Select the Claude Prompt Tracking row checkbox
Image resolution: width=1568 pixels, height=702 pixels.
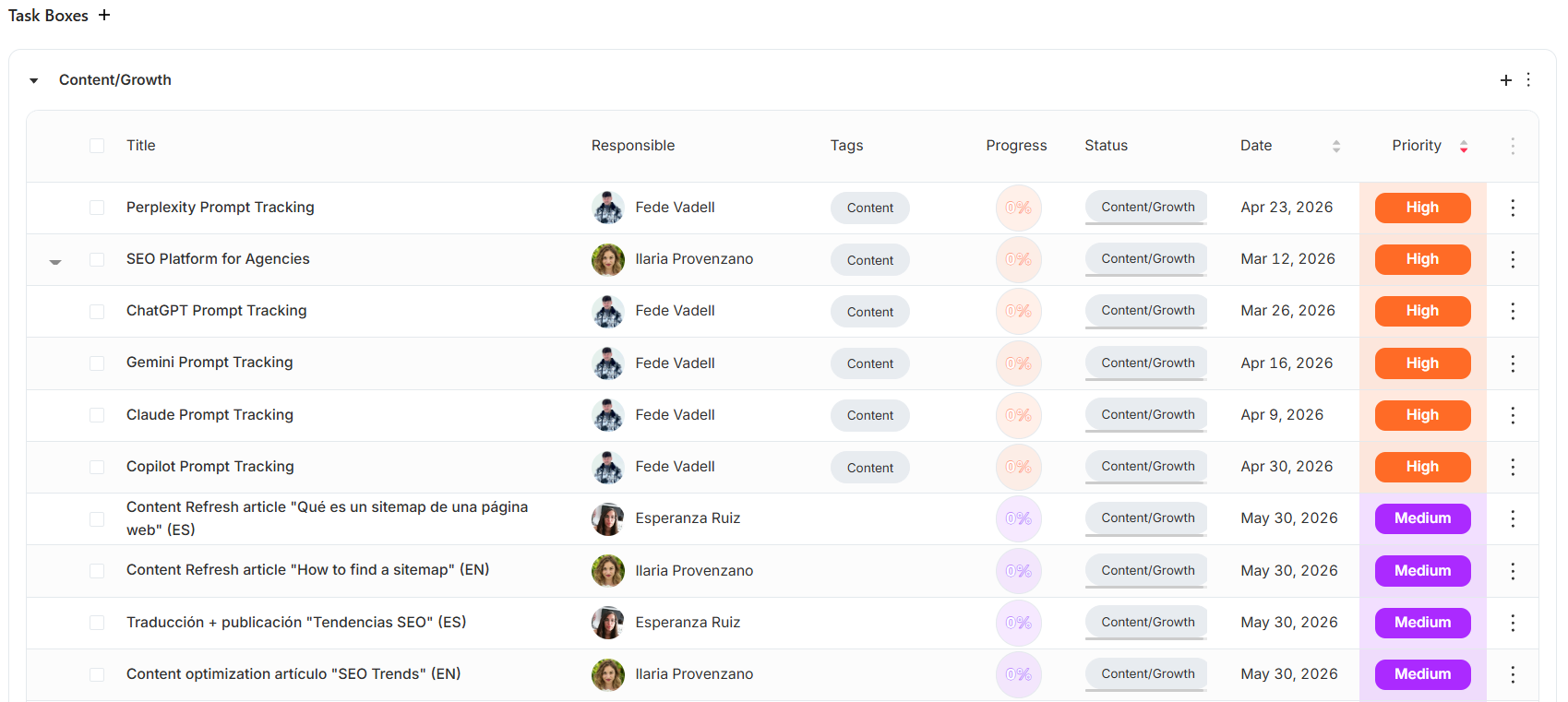(97, 415)
